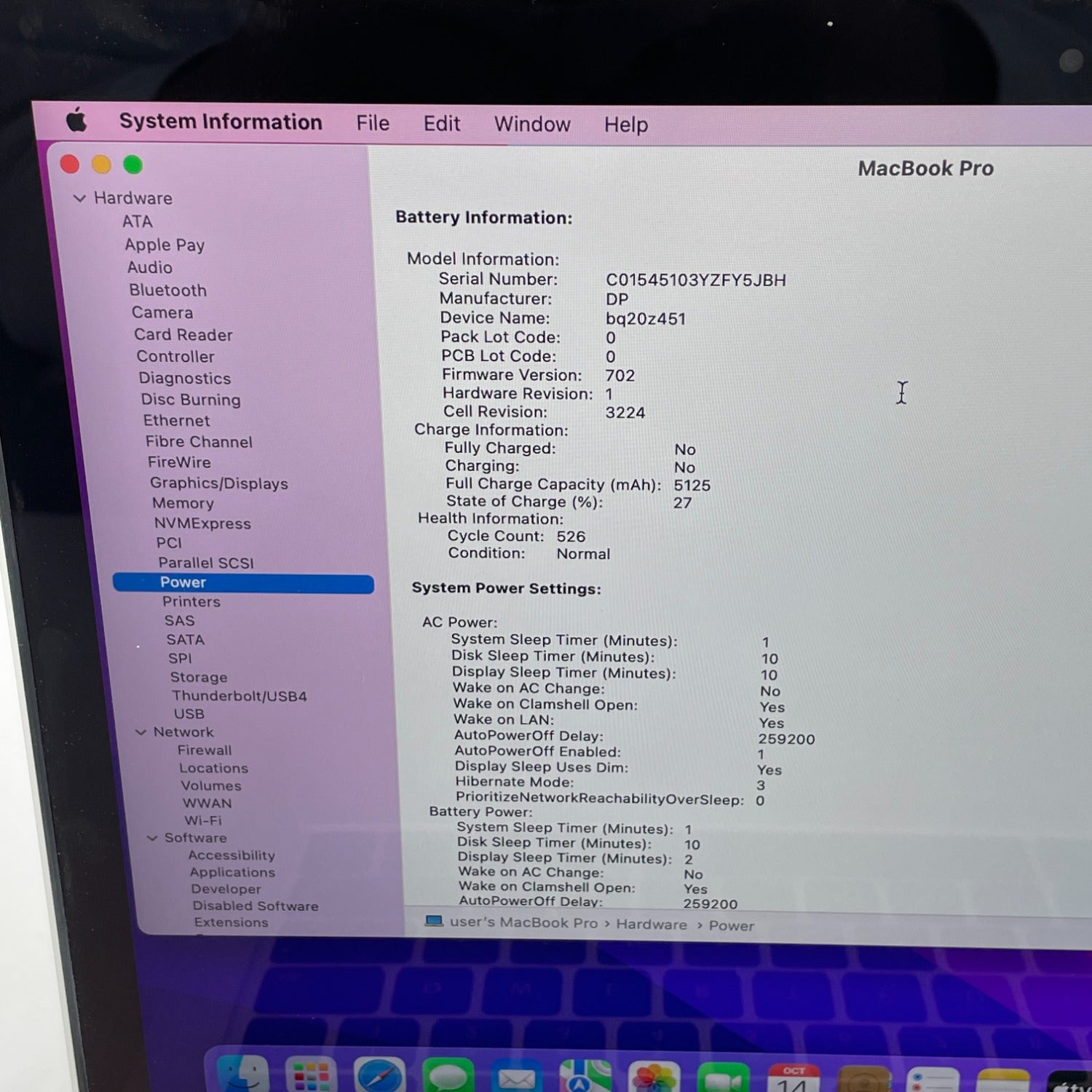Open the File menu
The height and width of the screenshot is (1092, 1092).
pyautogui.click(x=373, y=123)
